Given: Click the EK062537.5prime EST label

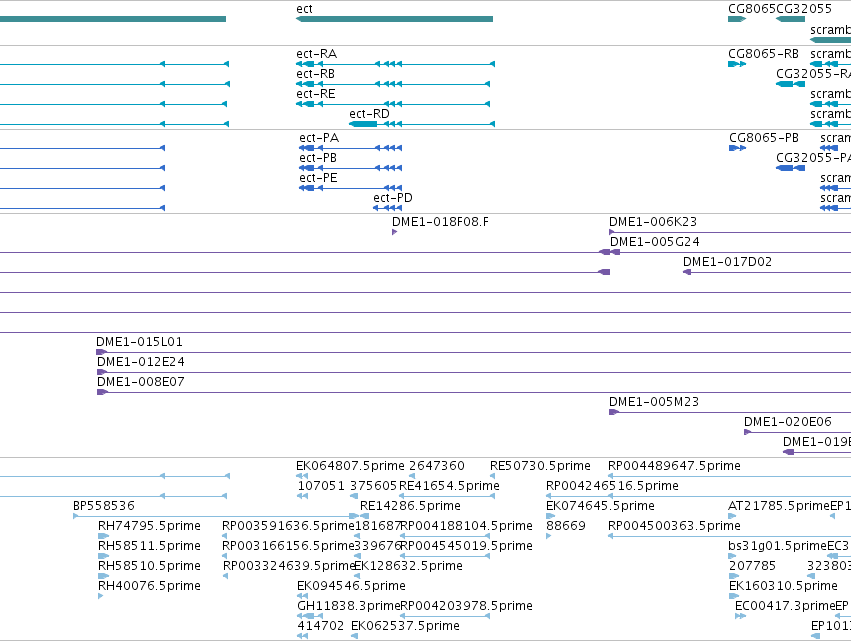Looking at the screenshot, I should 405,627.
